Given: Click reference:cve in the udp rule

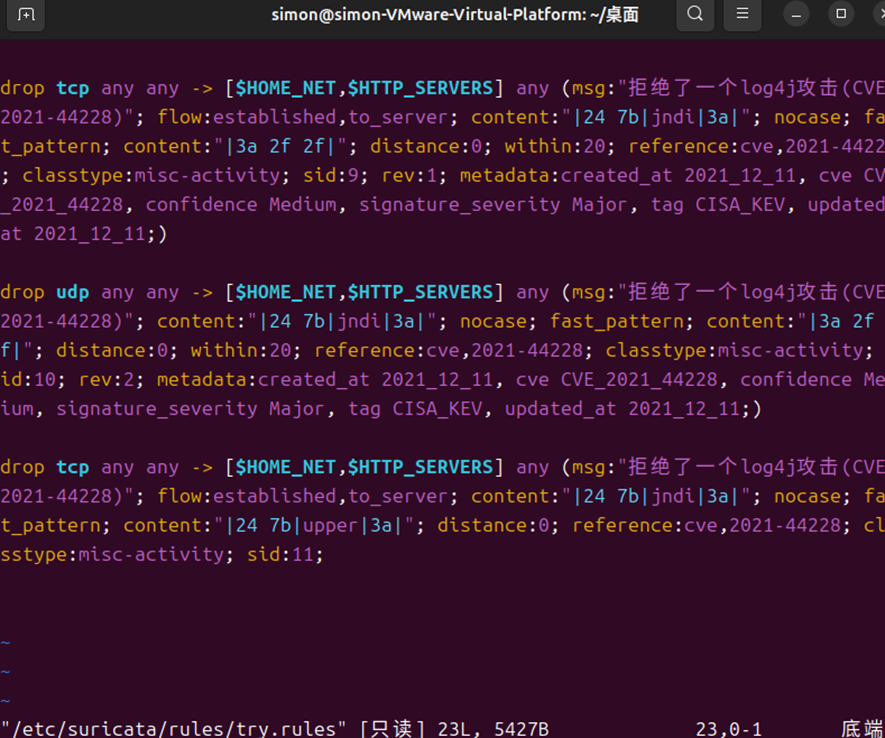Looking at the screenshot, I should click(386, 350).
